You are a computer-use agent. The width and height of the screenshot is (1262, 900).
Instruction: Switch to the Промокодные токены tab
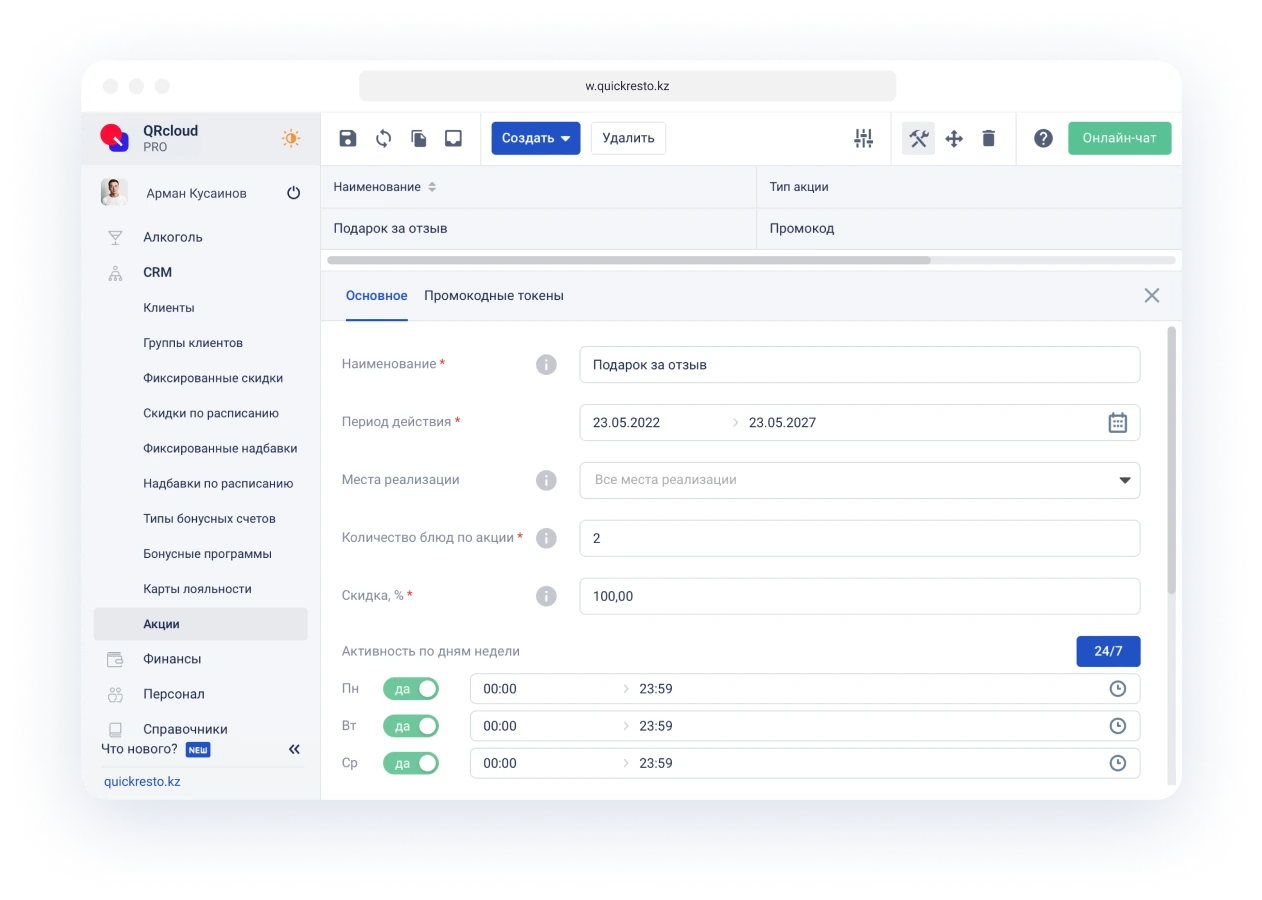click(494, 296)
